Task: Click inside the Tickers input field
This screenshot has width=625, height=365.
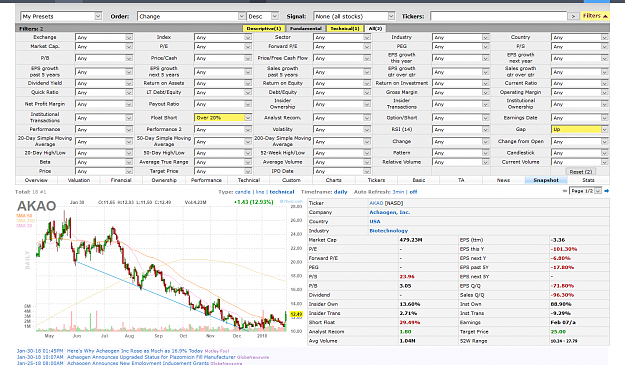Action: (499, 16)
